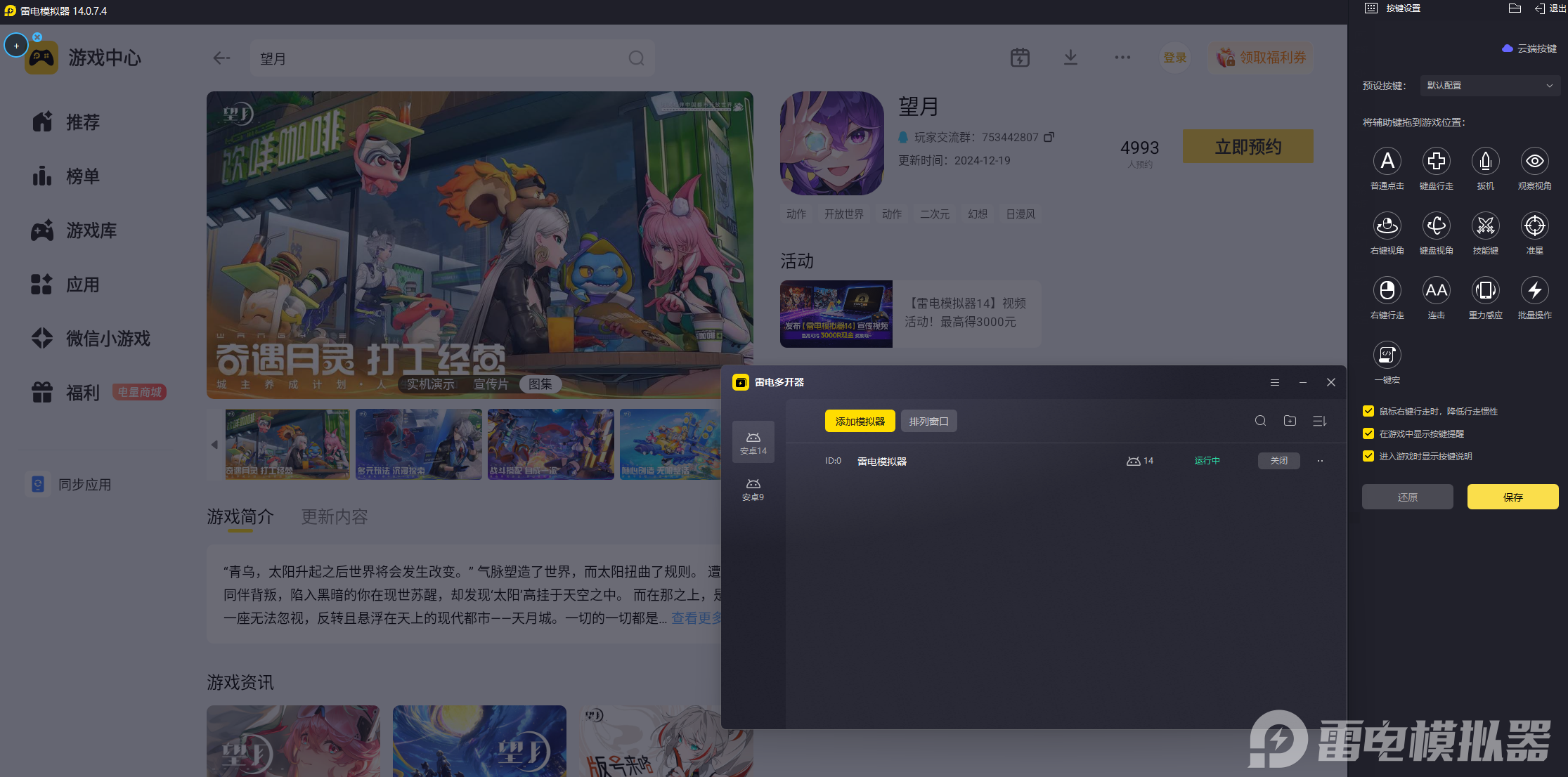Open the 查看更多 link in game description
The width and height of the screenshot is (1568, 777).
696,618
